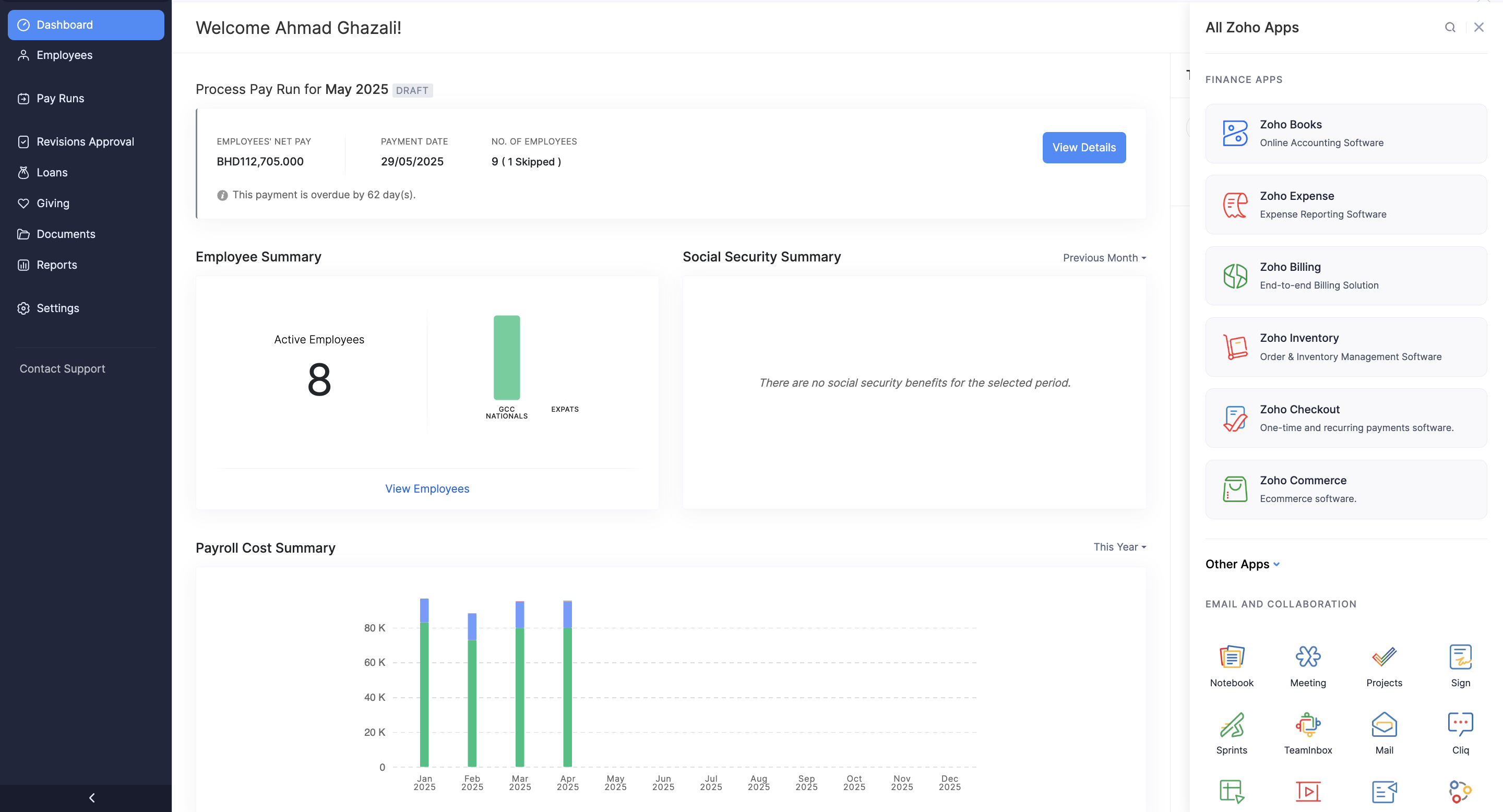Launch the Meeting app icon
The height and width of the screenshot is (812, 1503).
pos(1307,657)
